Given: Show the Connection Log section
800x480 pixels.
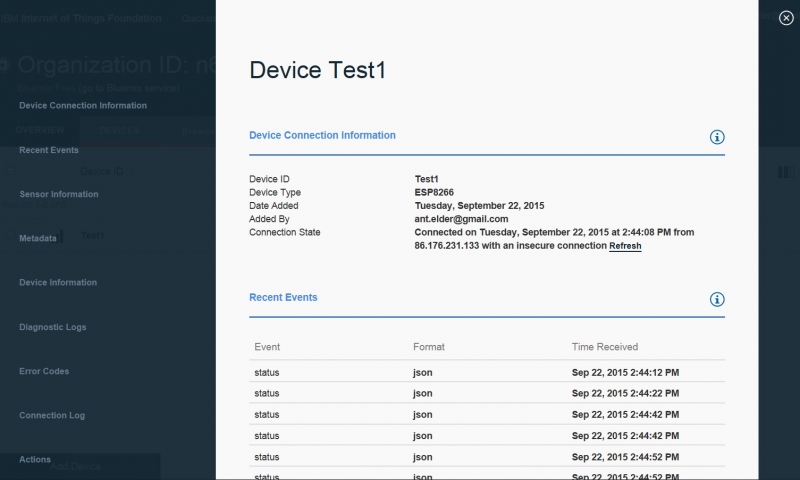Looking at the screenshot, I should click(x=52, y=415).
